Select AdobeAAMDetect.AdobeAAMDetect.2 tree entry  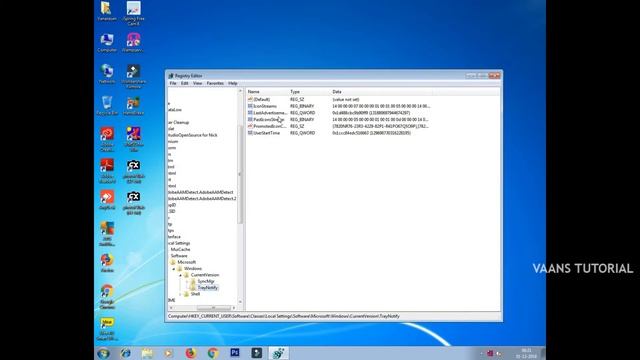point(202,198)
